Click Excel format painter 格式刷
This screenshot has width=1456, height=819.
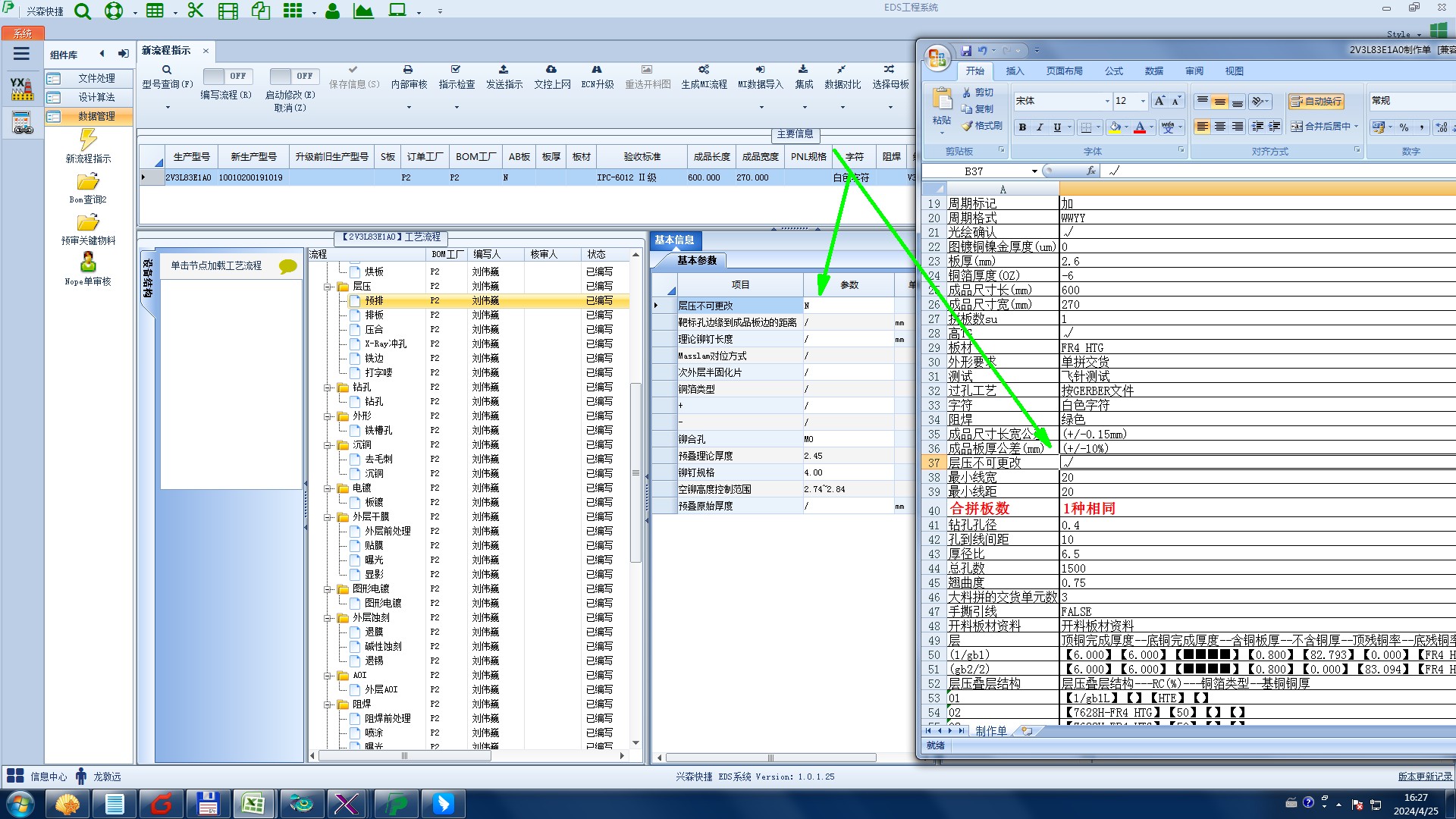coord(983,126)
